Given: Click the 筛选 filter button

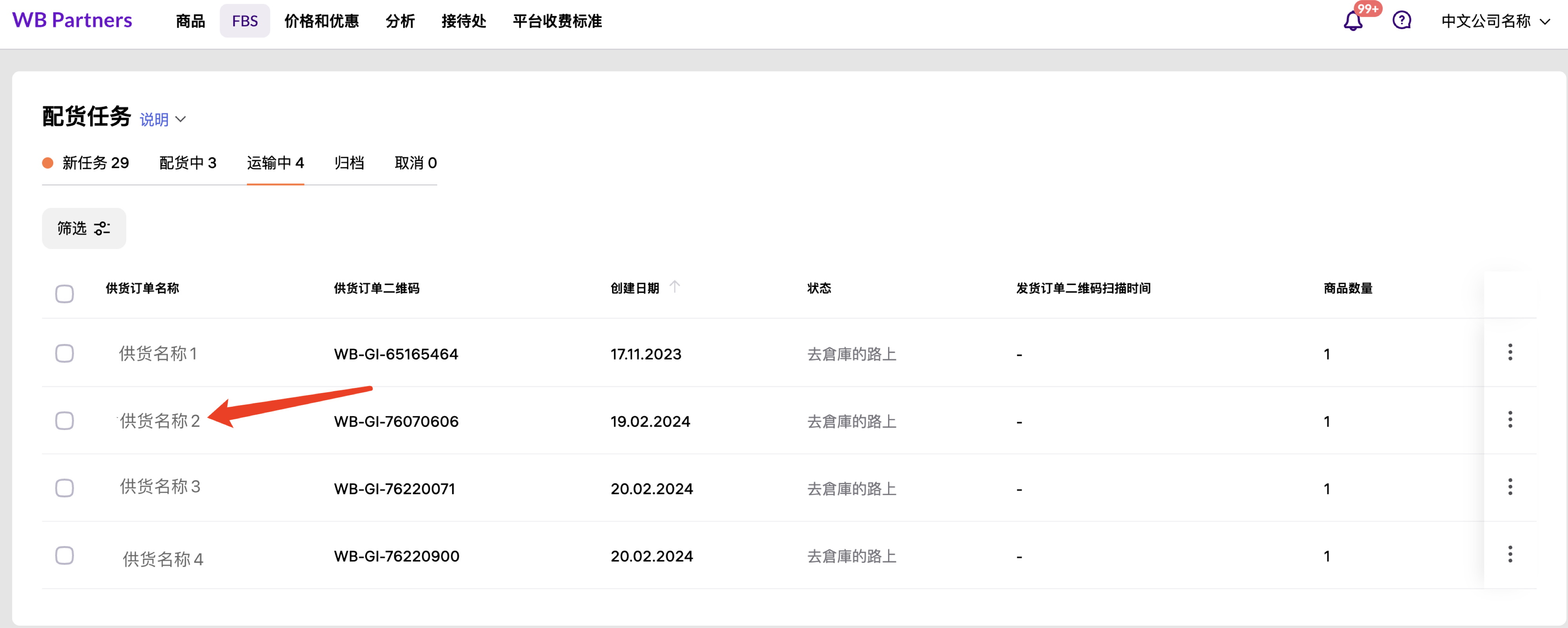Looking at the screenshot, I should point(84,228).
